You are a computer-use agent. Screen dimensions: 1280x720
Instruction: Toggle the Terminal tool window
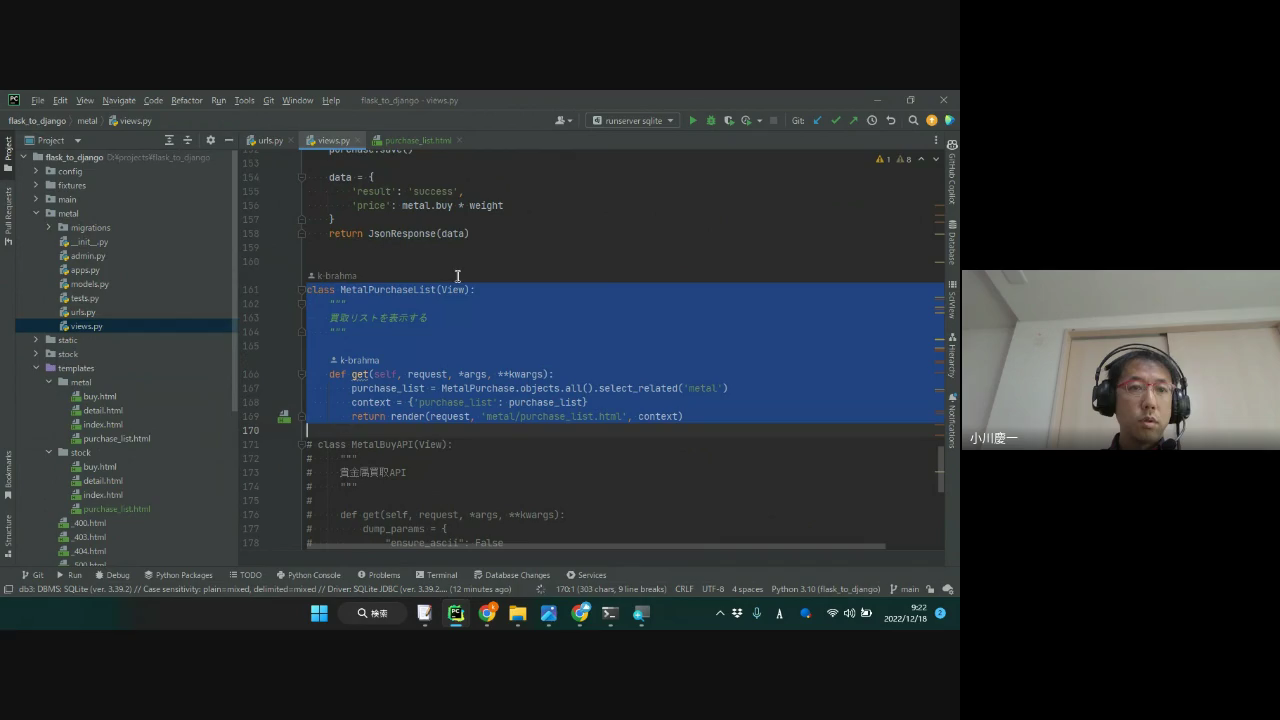coord(436,575)
